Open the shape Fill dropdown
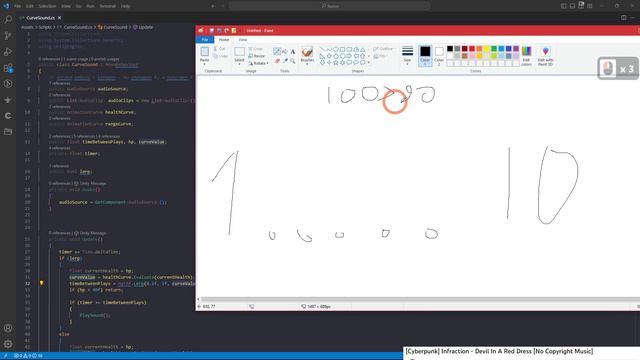This screenshot has width=640, height=360. pyautogui.click(x=380, y=56)
